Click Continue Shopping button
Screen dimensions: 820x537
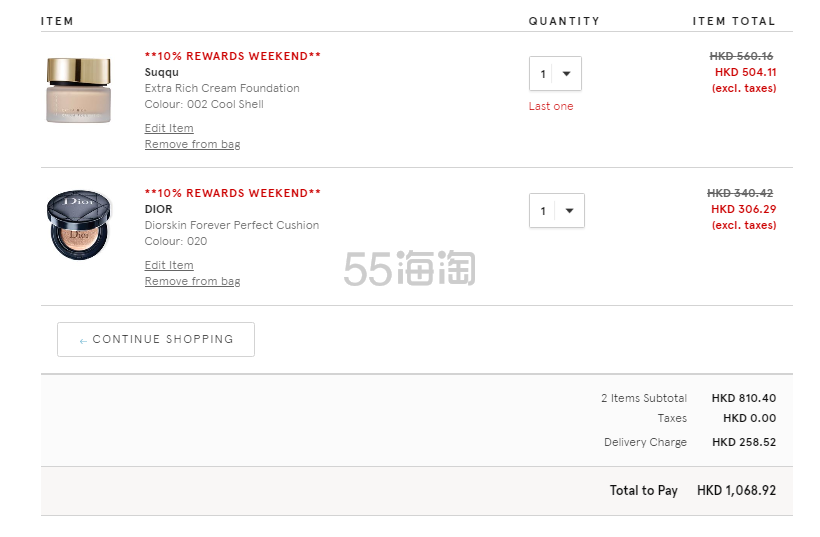point(156,339)
